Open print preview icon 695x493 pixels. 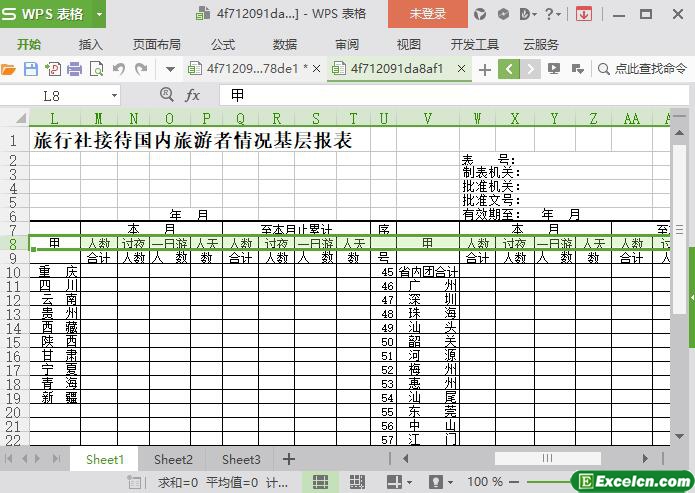tap(96, 69)
